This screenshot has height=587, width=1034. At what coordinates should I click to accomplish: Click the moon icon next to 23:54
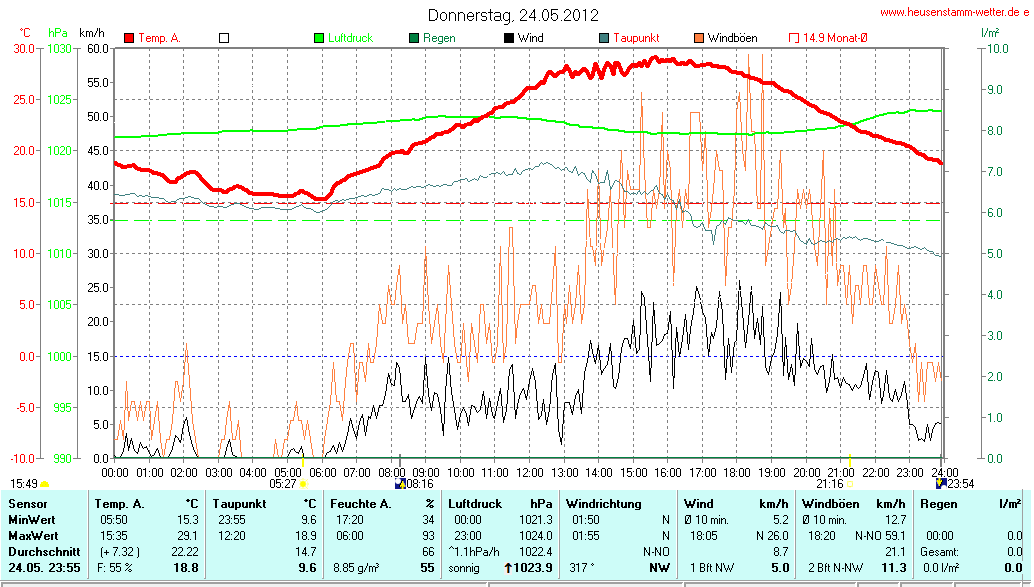click(x=939, y=483)
